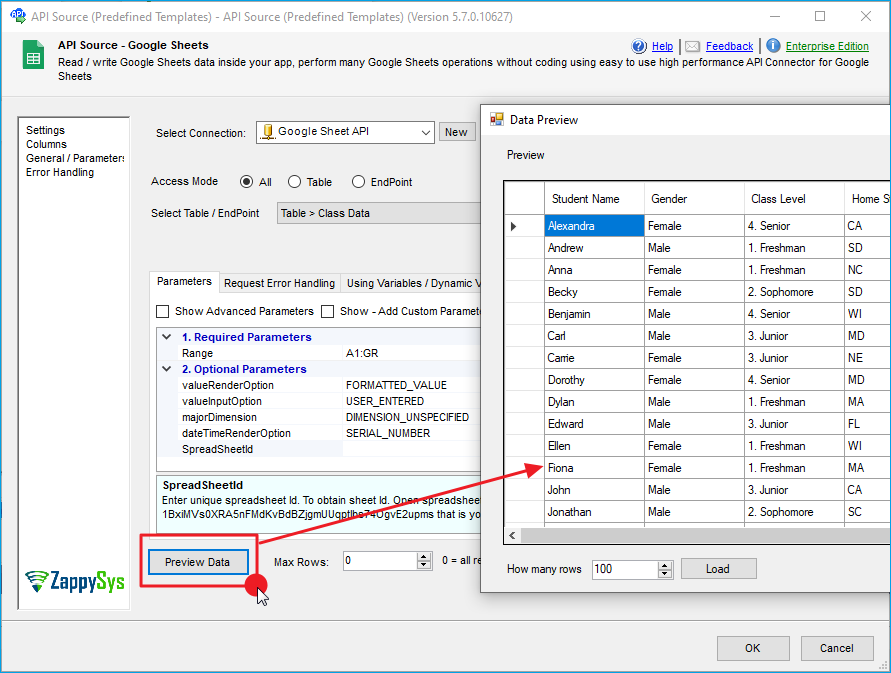This screenshot has height=673, width=891.
Task: Click the Help question mark icon
Action: point(640,46)
